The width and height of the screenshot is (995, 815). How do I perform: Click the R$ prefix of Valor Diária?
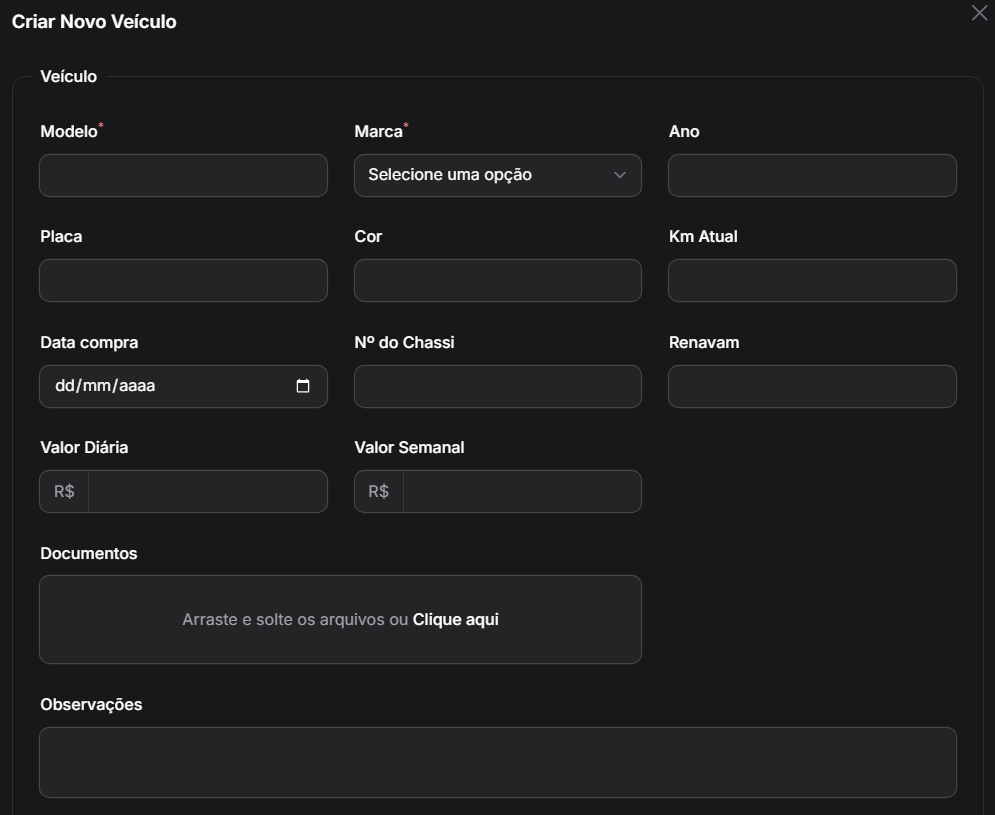(64, 491)
